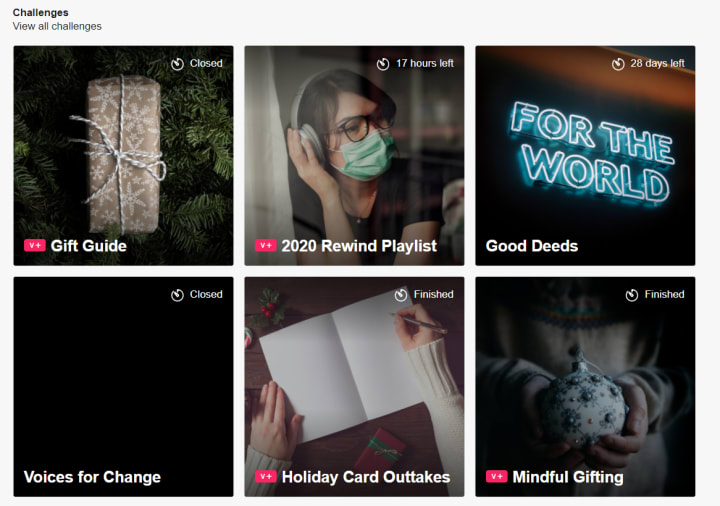Click the V+ badge next to Gift Guide
The height and width of the screenshot is (506, 720).
(x=35, y=246)
